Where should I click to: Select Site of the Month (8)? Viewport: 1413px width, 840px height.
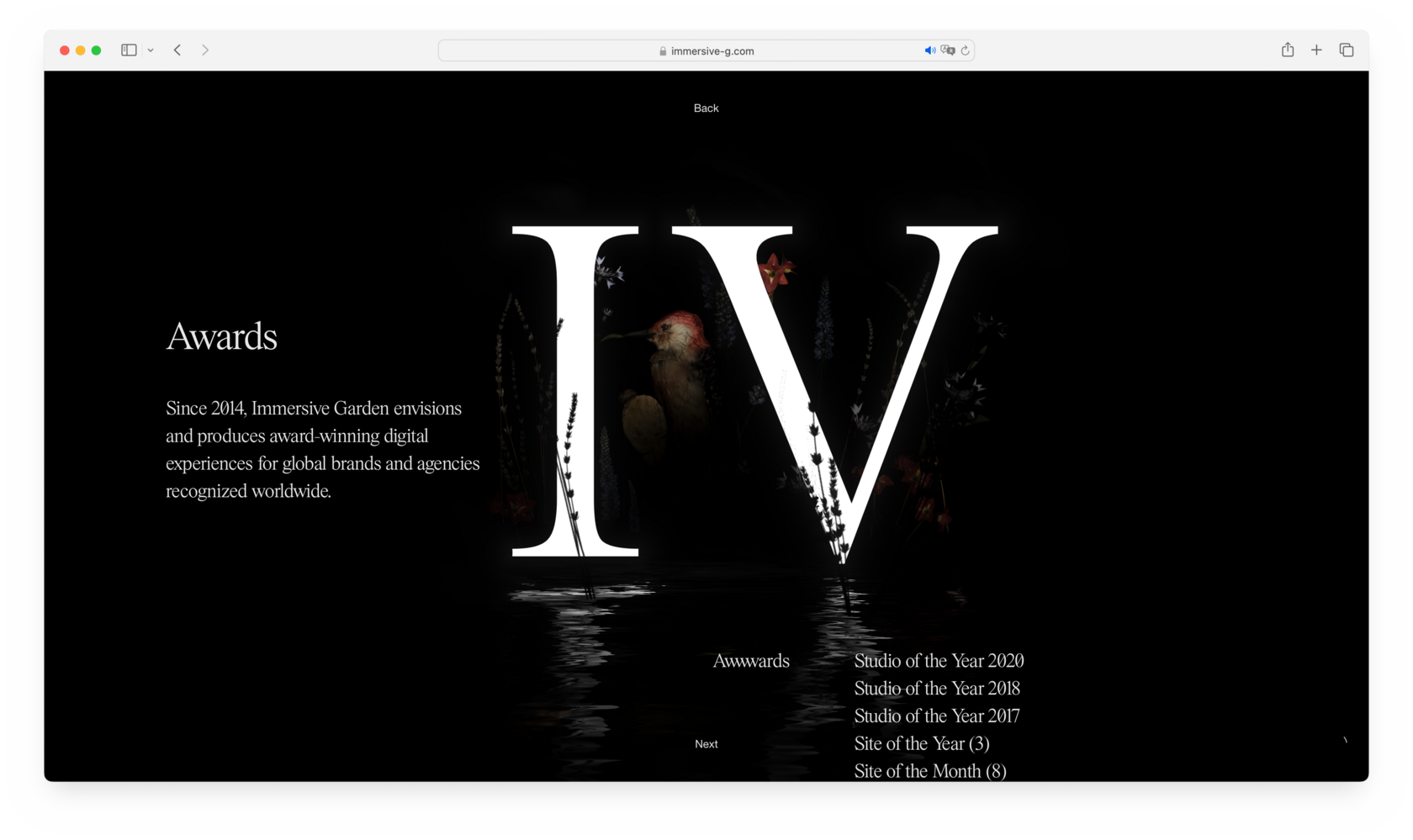(930, 771)
